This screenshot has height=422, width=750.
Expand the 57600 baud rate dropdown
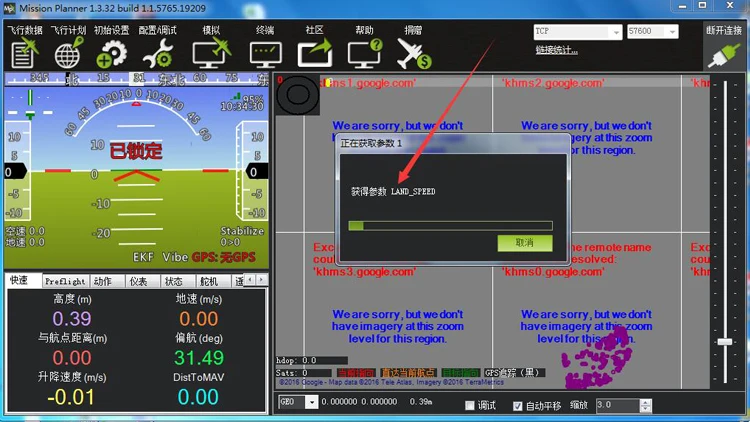point(672,32)
